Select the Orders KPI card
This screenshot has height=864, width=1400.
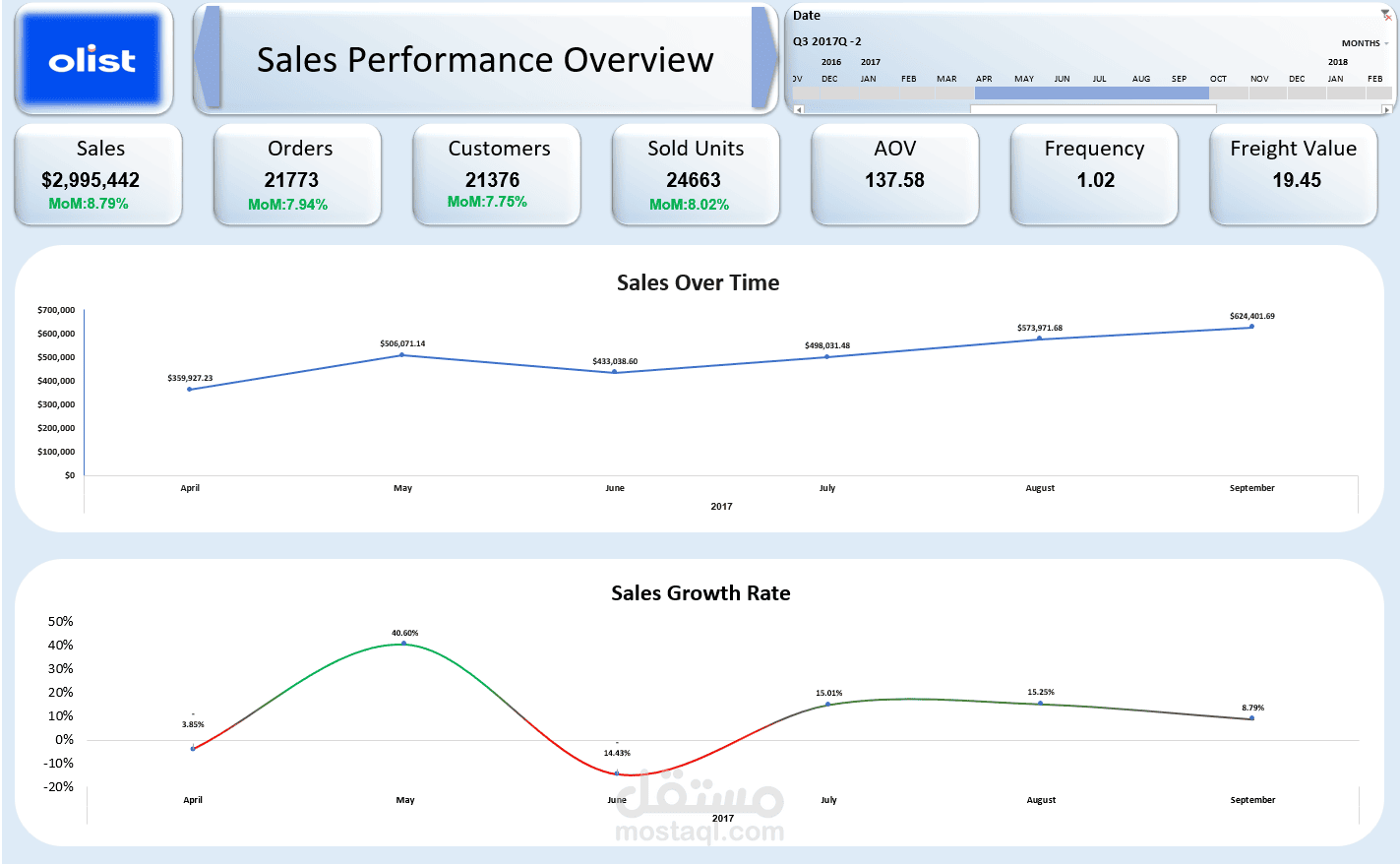pos(297,174)
